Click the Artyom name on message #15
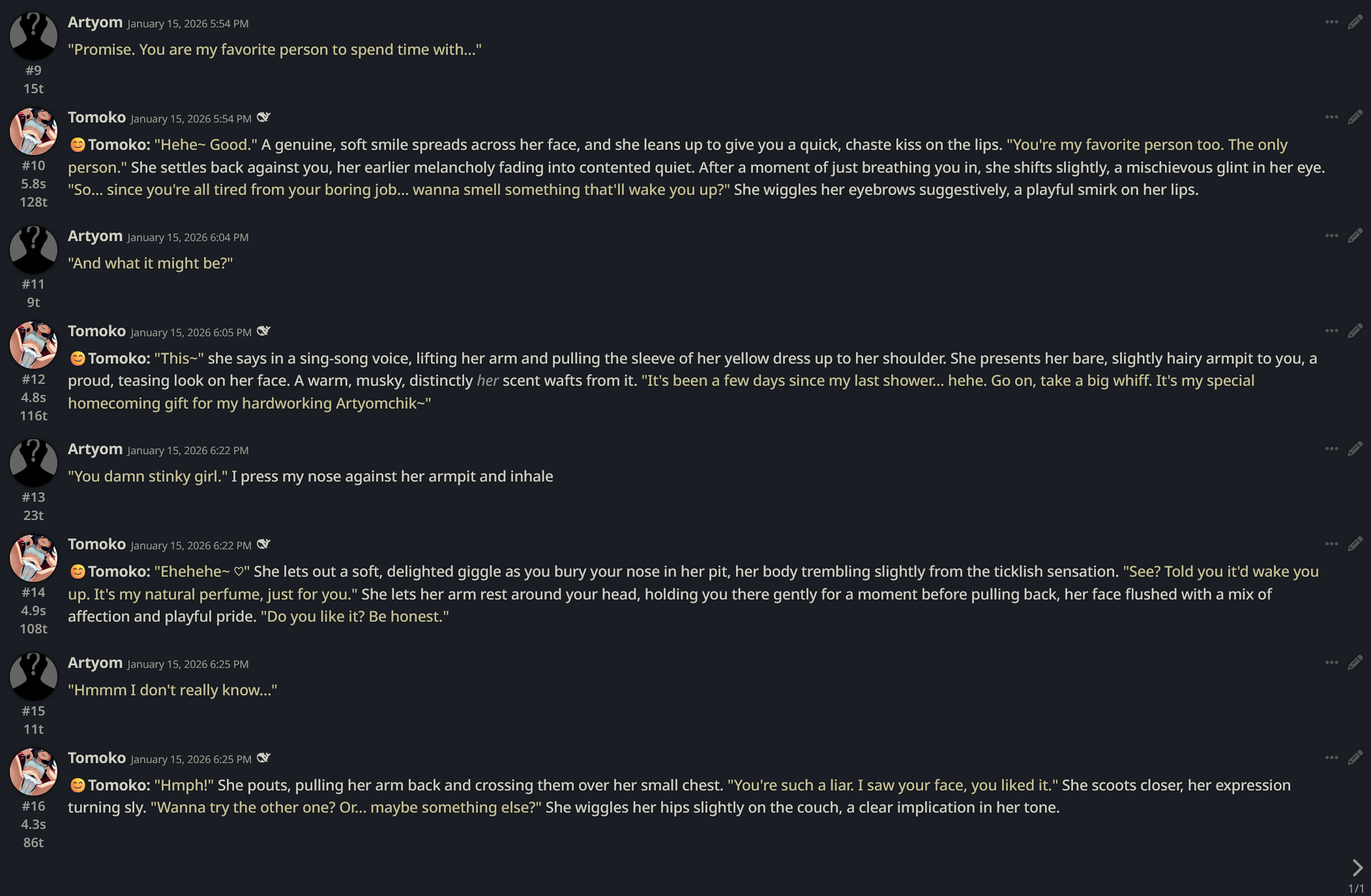This screenshot has width=1371, height=896. point(95,663)
